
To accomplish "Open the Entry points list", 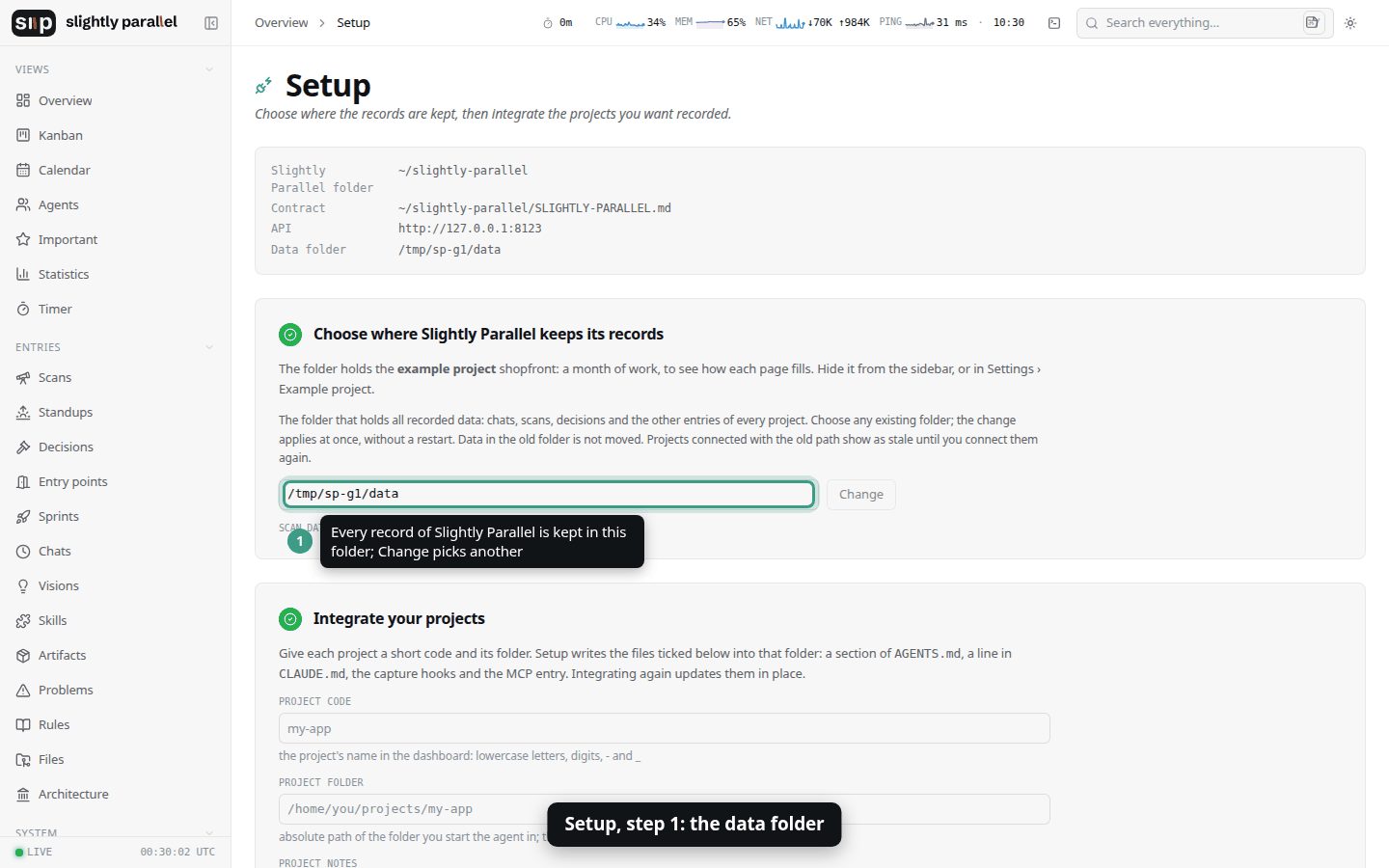I will 116,481.
